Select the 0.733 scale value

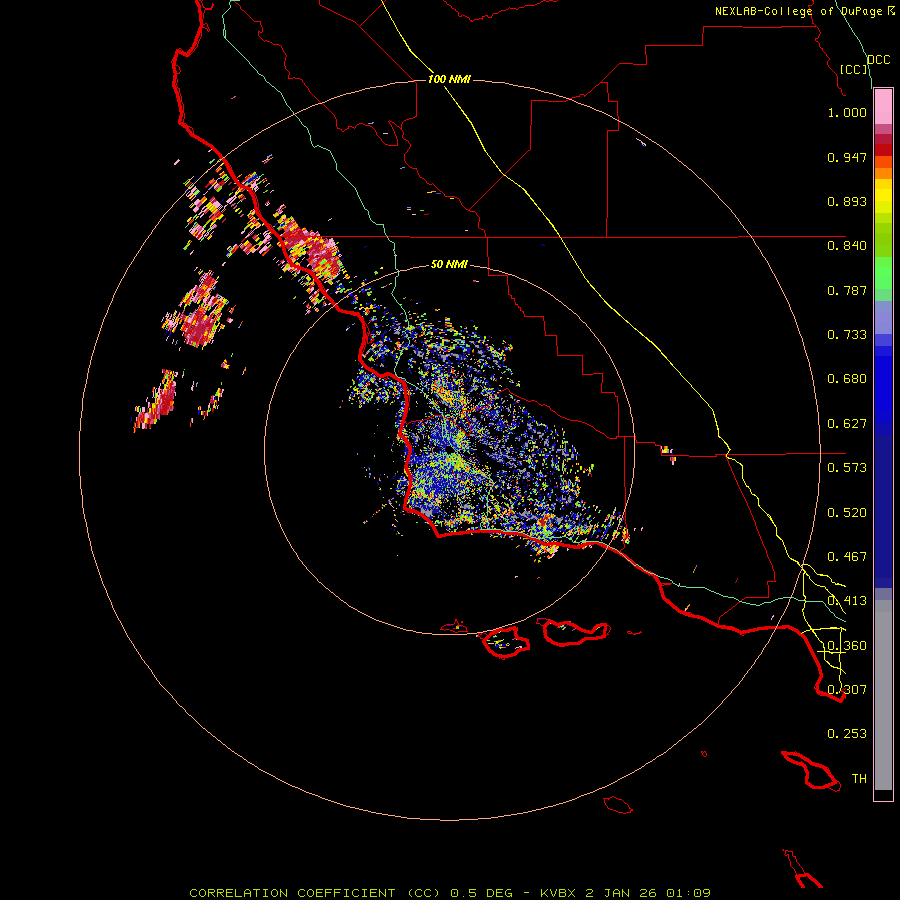coord(847,335)
